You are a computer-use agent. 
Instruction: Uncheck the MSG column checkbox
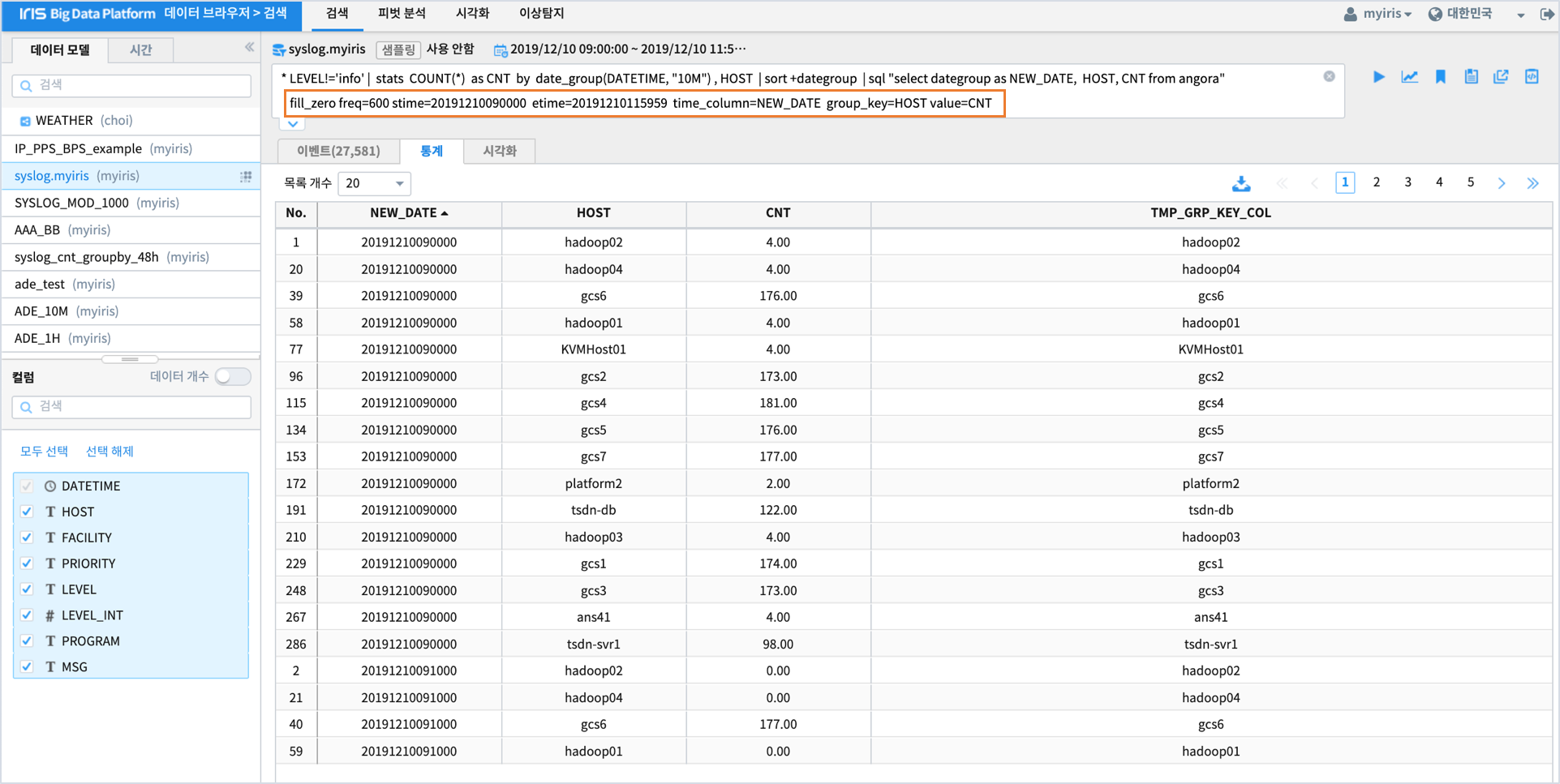(27, 666)
